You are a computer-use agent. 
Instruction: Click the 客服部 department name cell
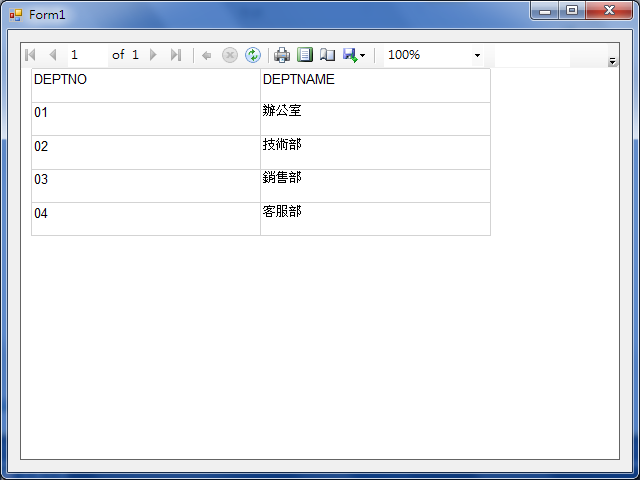coord(376,219)
